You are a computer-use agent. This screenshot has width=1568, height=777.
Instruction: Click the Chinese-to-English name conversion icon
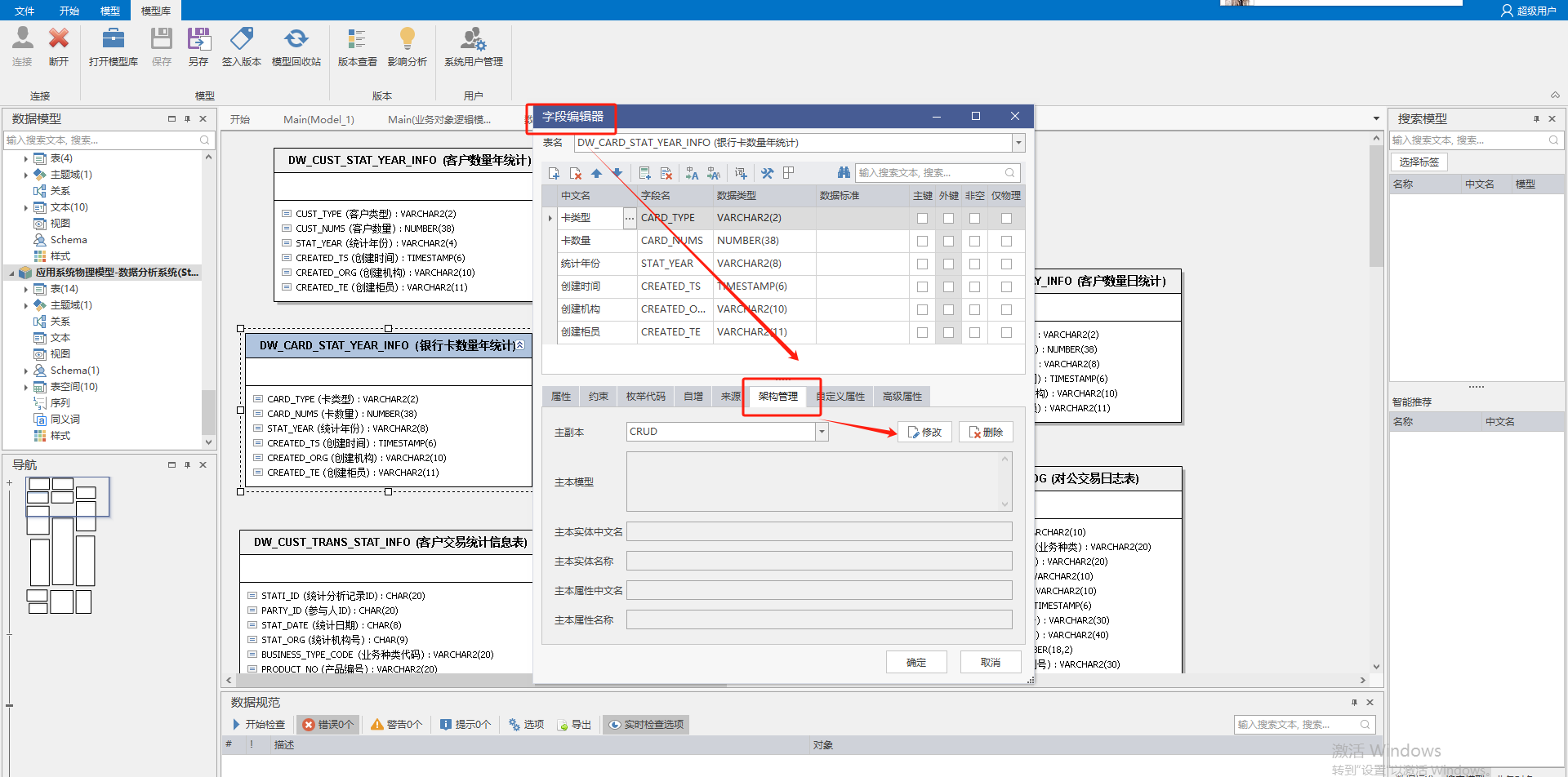coord(693,173)
